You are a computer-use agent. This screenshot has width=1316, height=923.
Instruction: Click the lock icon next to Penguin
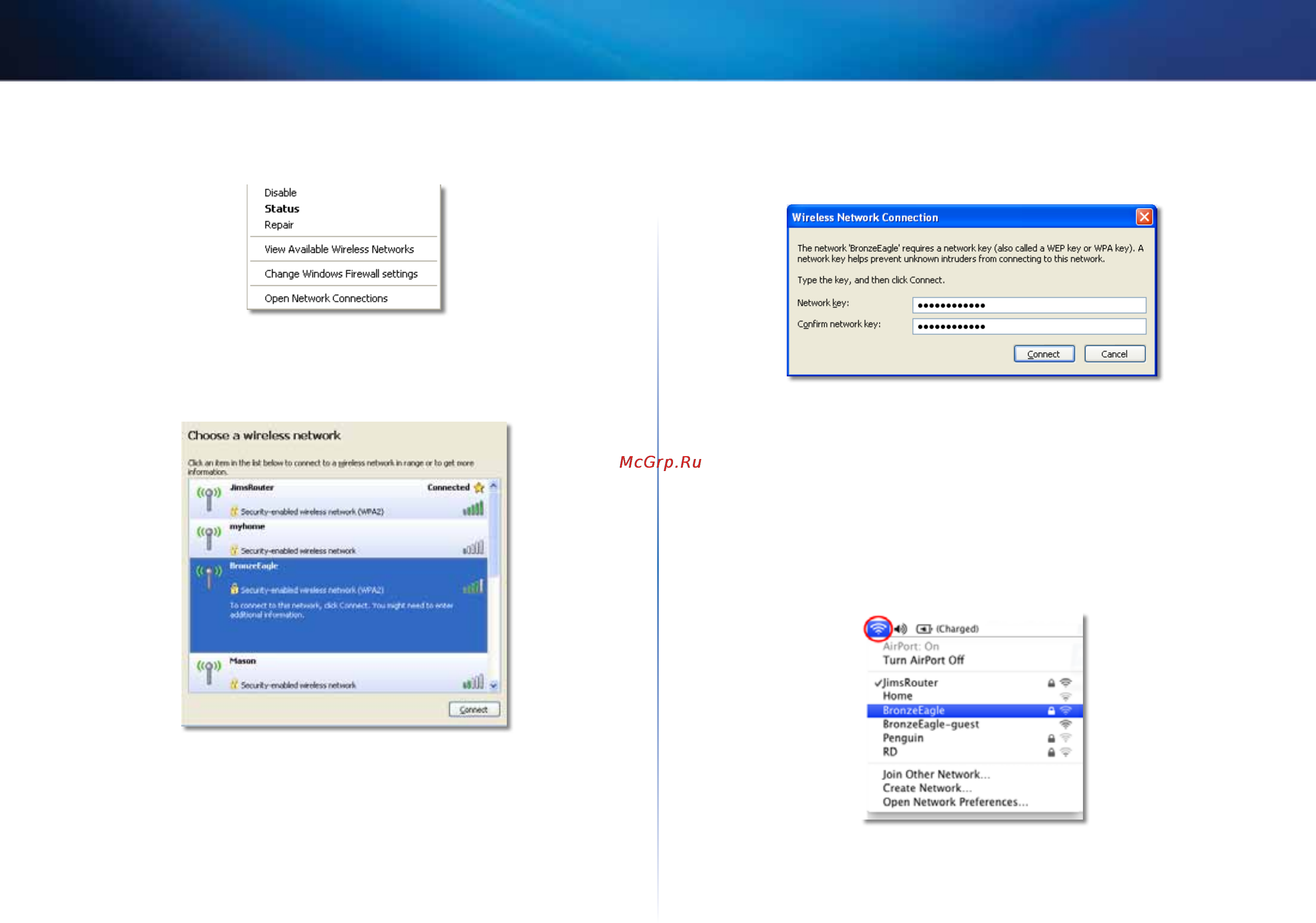[x=1051, y=738]
